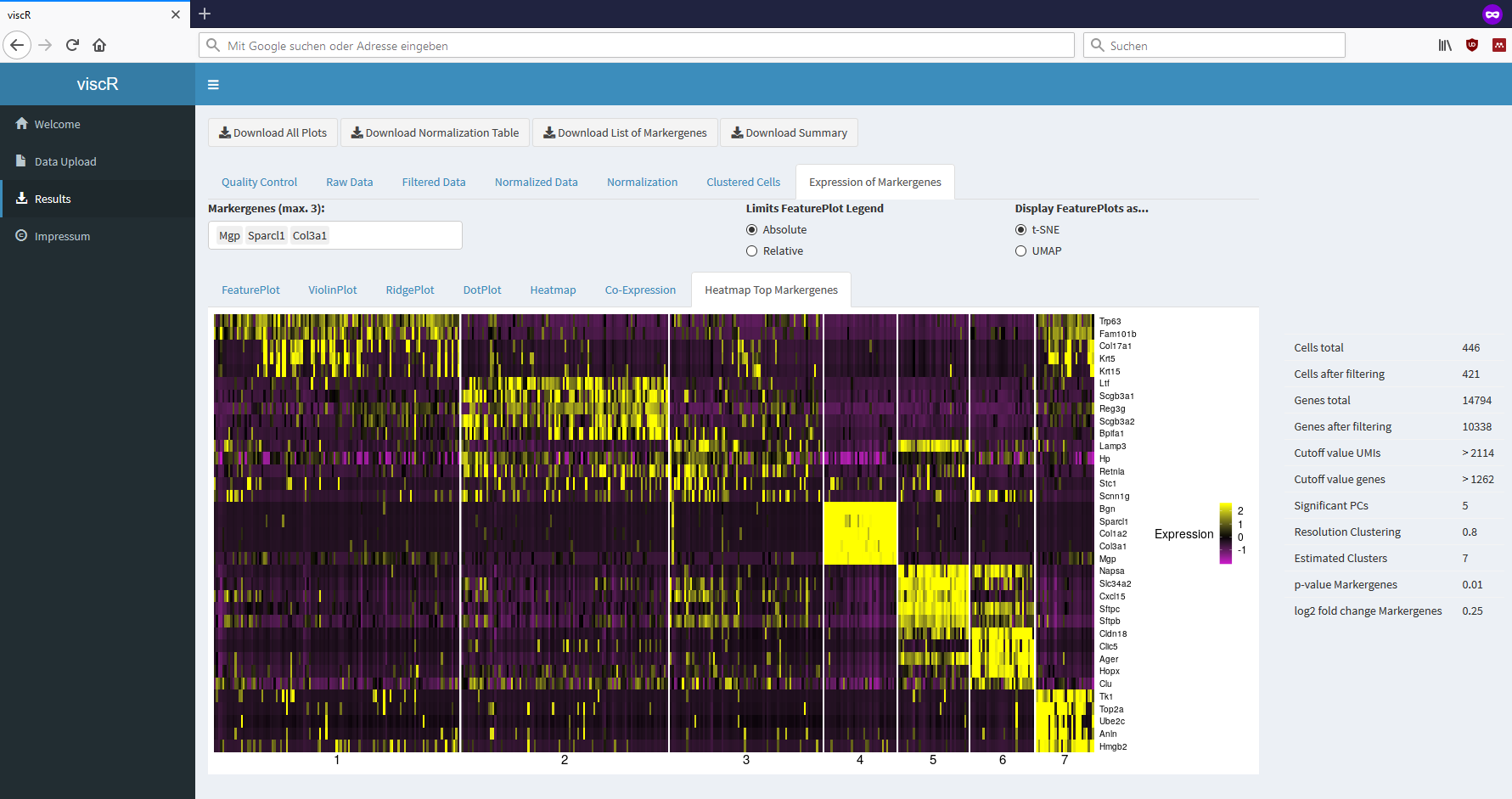The image size is (1512, 799).
Task: Open the DotPlot tab
Action: 482,290
